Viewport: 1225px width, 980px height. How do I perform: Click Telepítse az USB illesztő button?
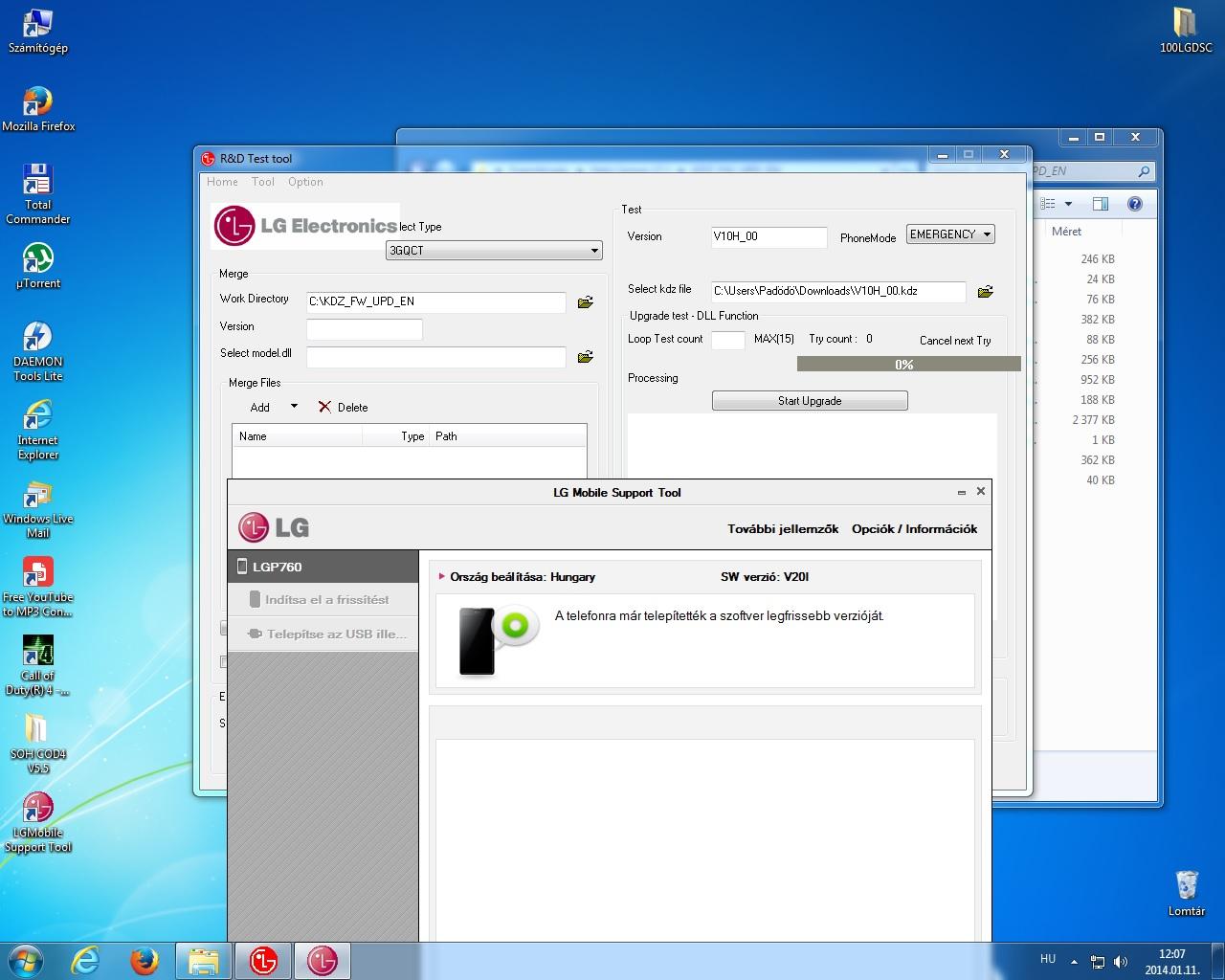pyautogui.click(x=323, y=634)
